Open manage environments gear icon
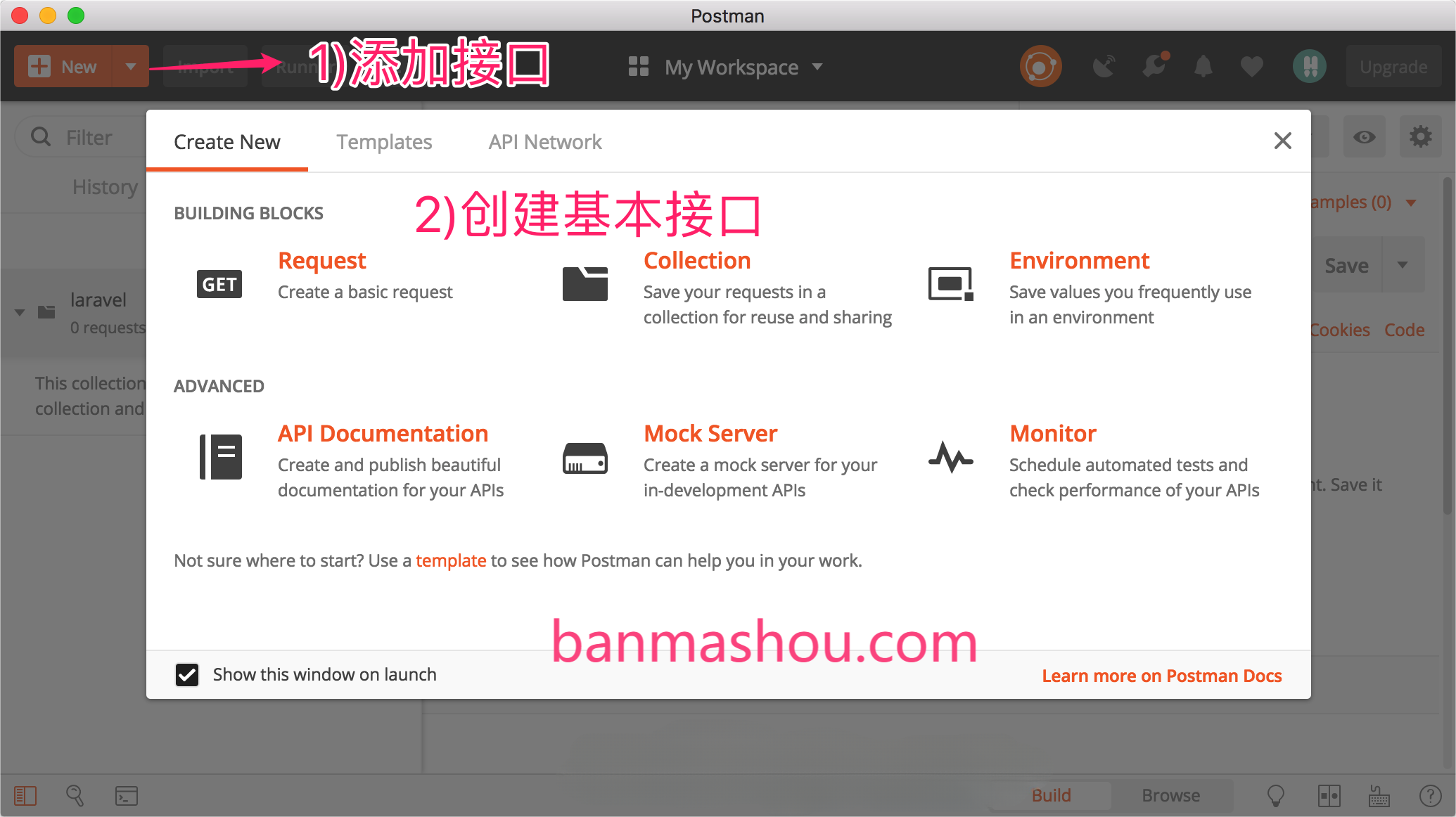The image size is (1456, 817). click(1421, 137)
